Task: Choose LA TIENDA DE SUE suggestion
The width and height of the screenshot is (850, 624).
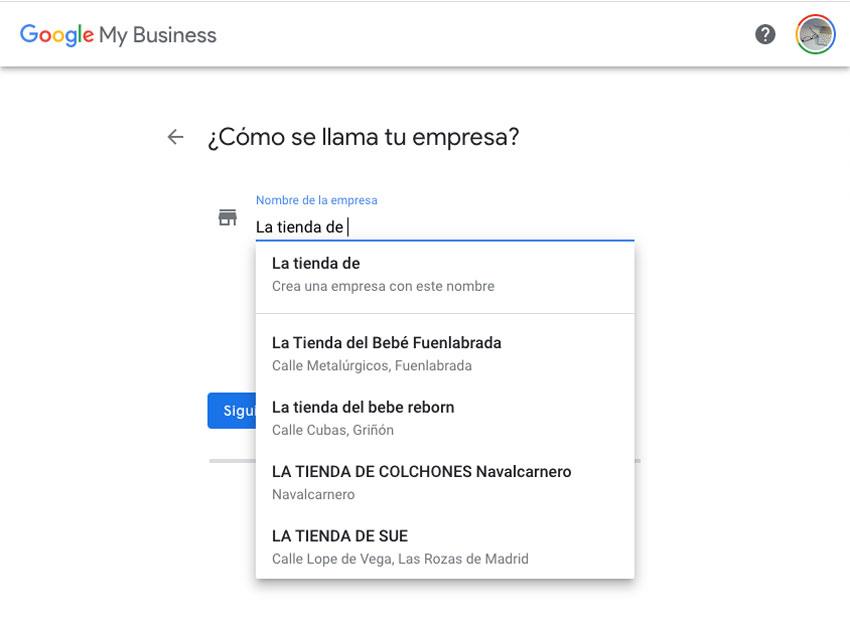Action: (445, 546)
